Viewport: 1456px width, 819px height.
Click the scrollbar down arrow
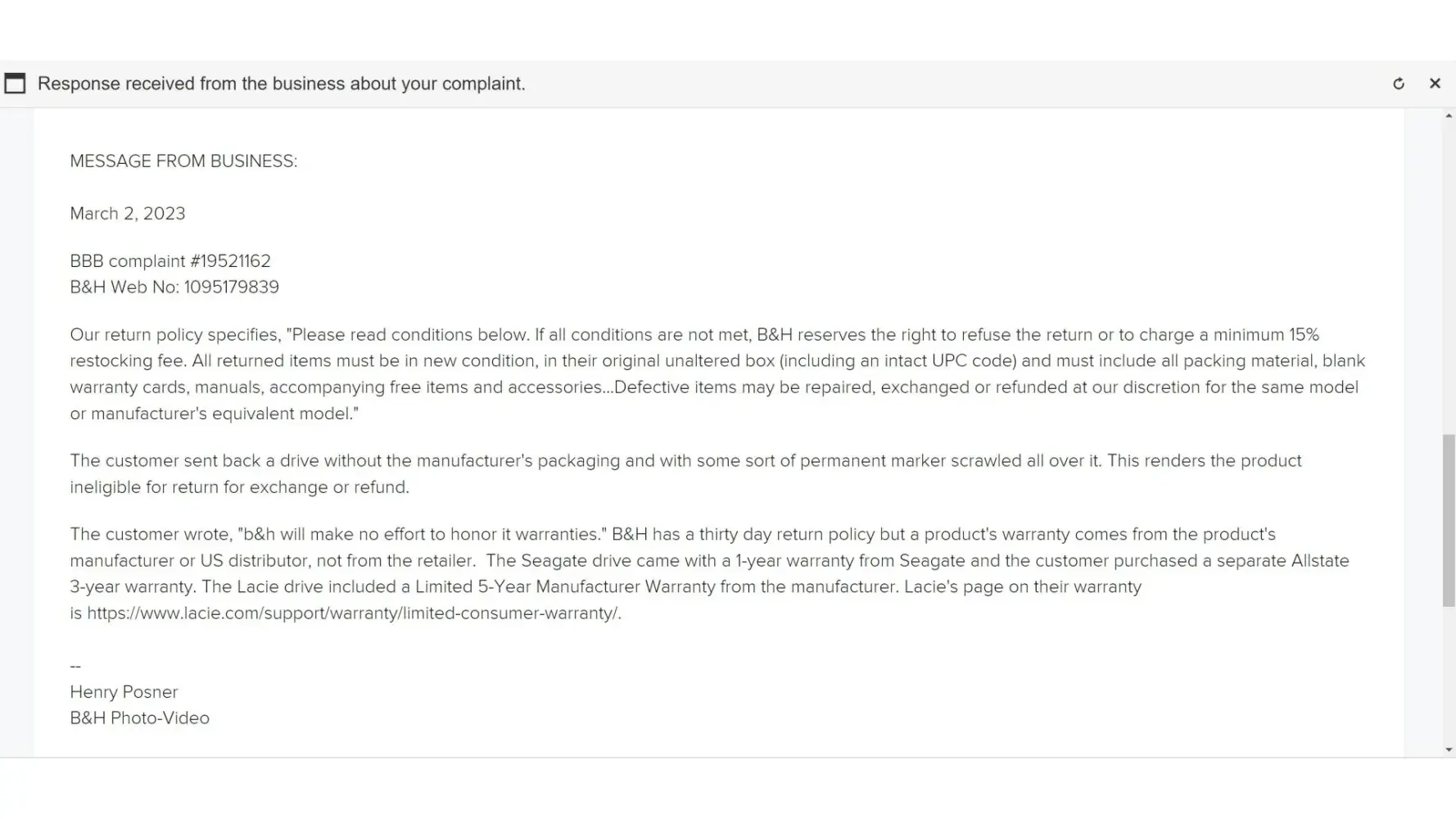click(1449, 749)
